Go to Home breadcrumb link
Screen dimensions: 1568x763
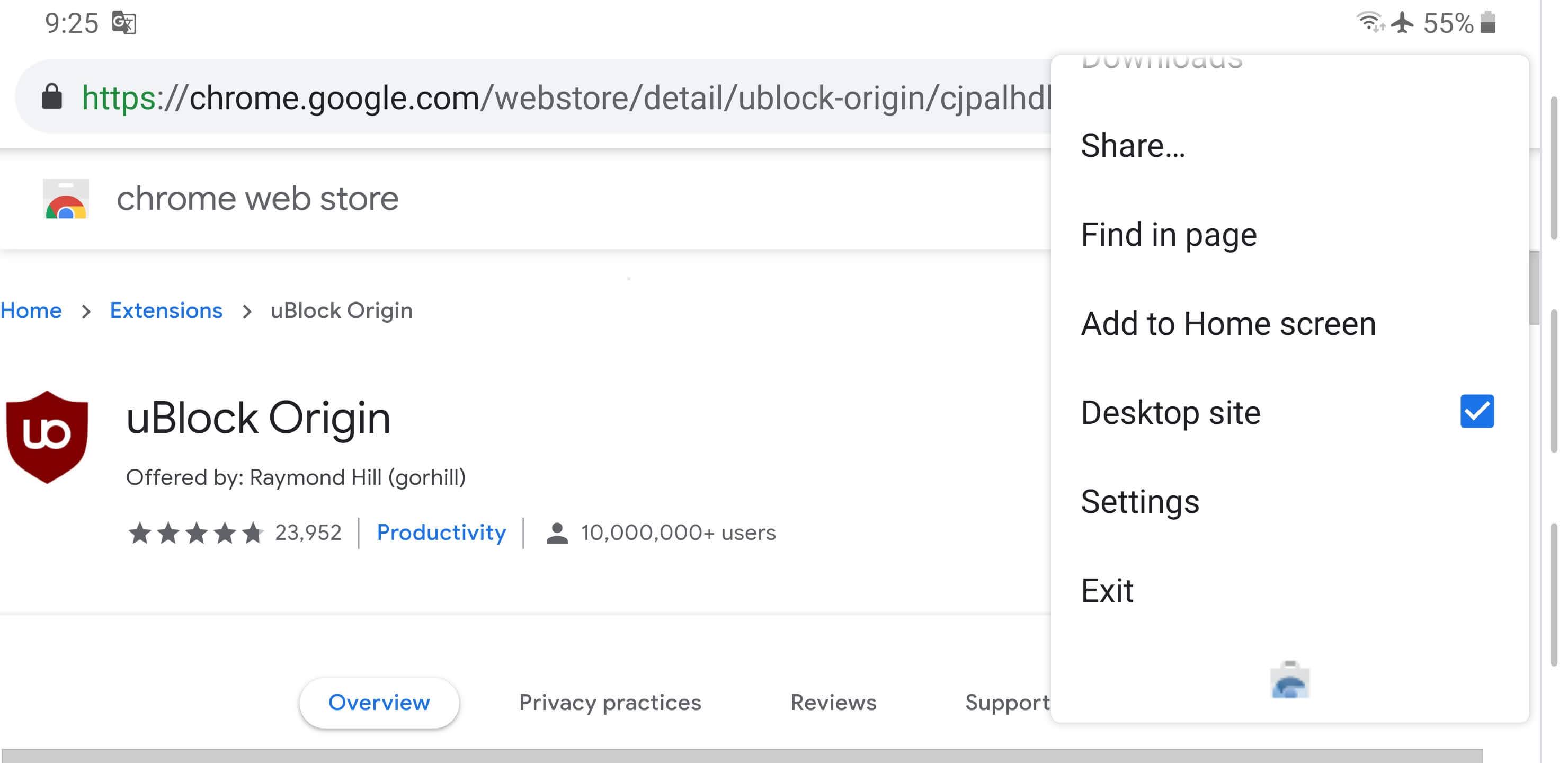click(x=31, y=310)
